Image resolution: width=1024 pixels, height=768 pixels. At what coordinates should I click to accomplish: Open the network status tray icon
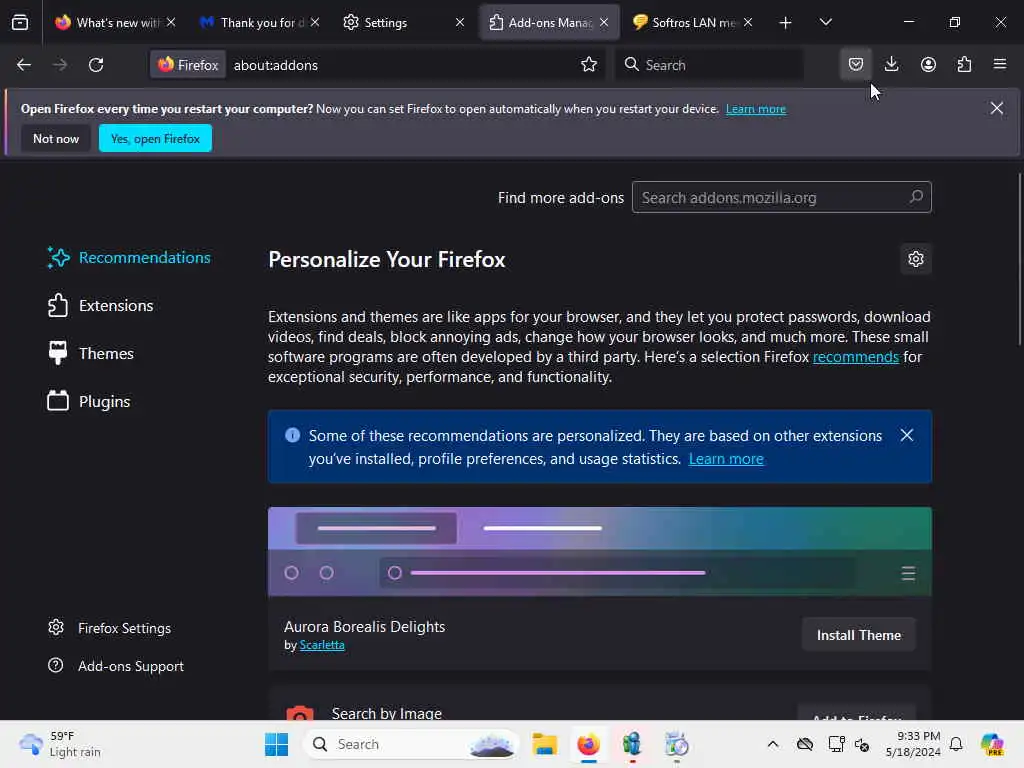[x=835, y=744]
